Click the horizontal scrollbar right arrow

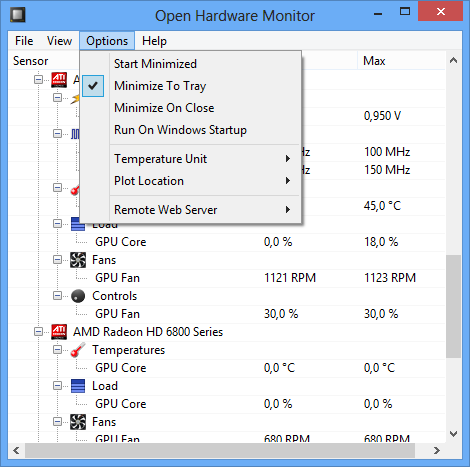pos(437,451)
